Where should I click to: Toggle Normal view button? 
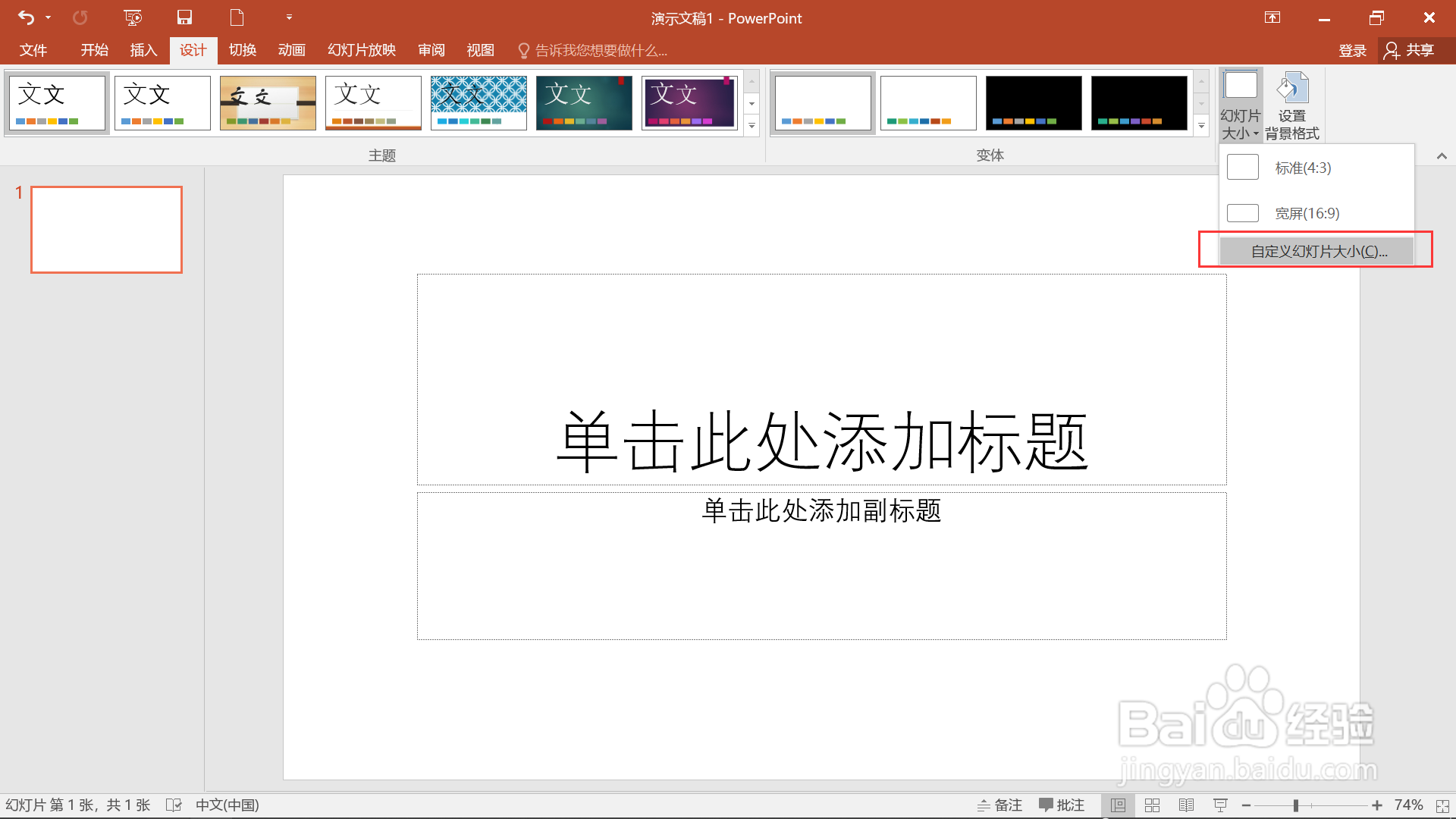click(1118, 805)
